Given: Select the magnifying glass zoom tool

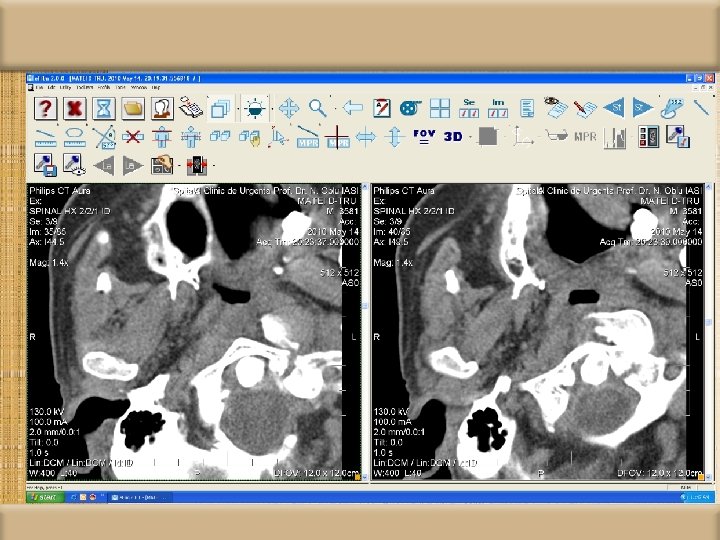Looking at the screenshot, I should click(x=318, y=108).
